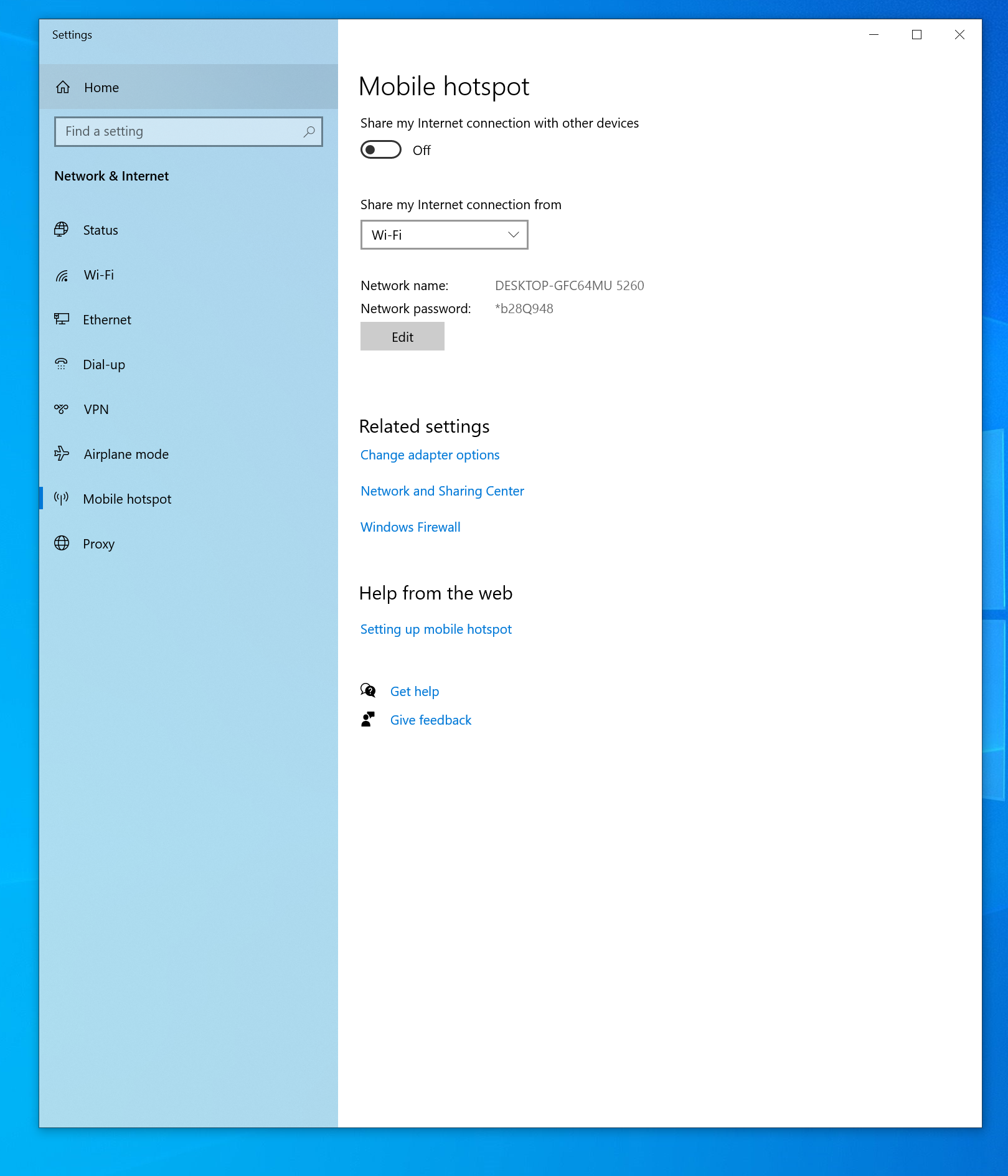Open Proxy settings
Image resolution: width=1008 pixels, height=1176 pixels.
coord(189,543)
